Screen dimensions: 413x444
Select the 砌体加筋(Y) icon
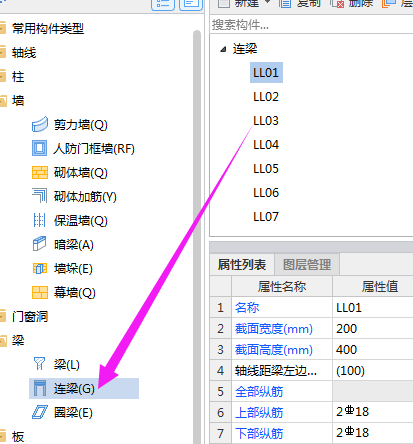click(40, 196)
